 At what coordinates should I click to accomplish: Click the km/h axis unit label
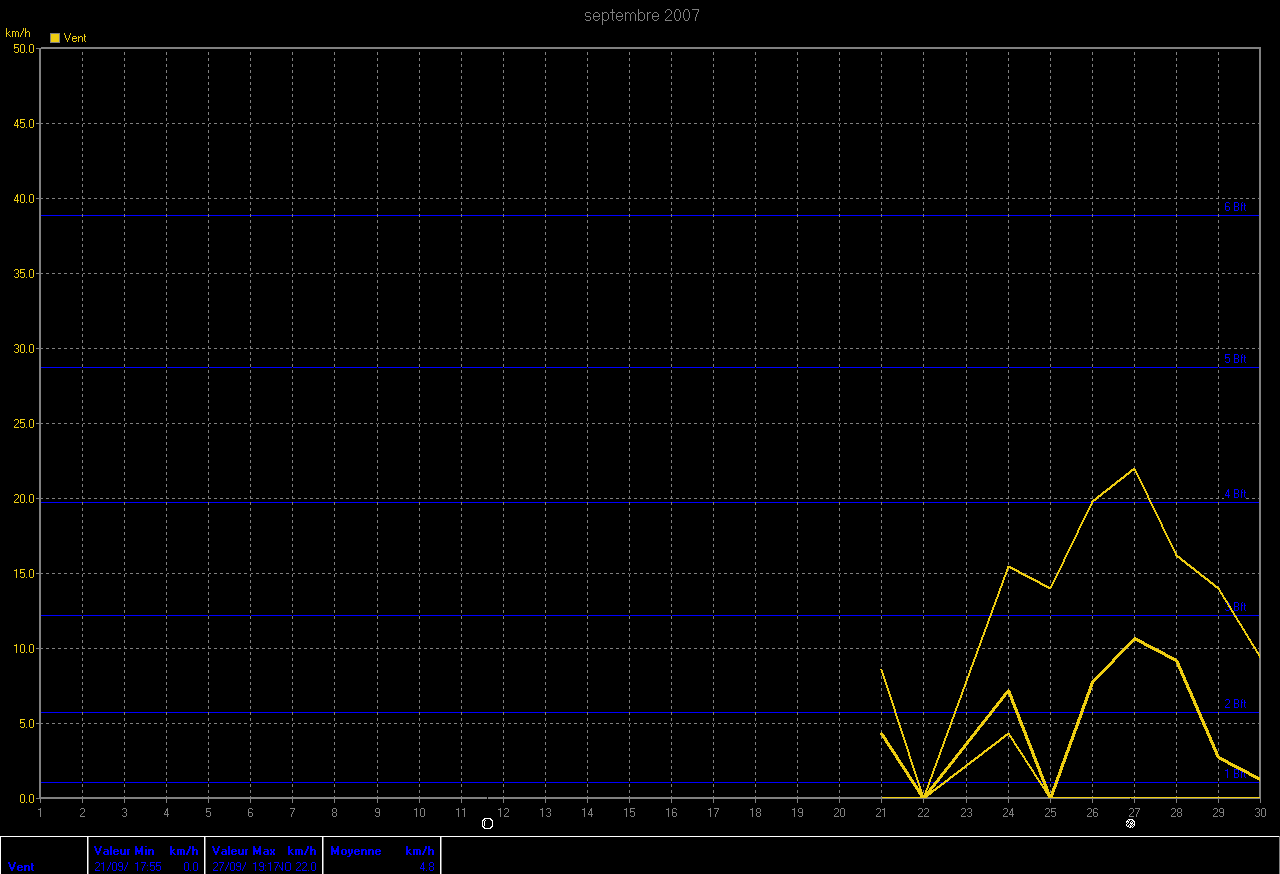18,33
